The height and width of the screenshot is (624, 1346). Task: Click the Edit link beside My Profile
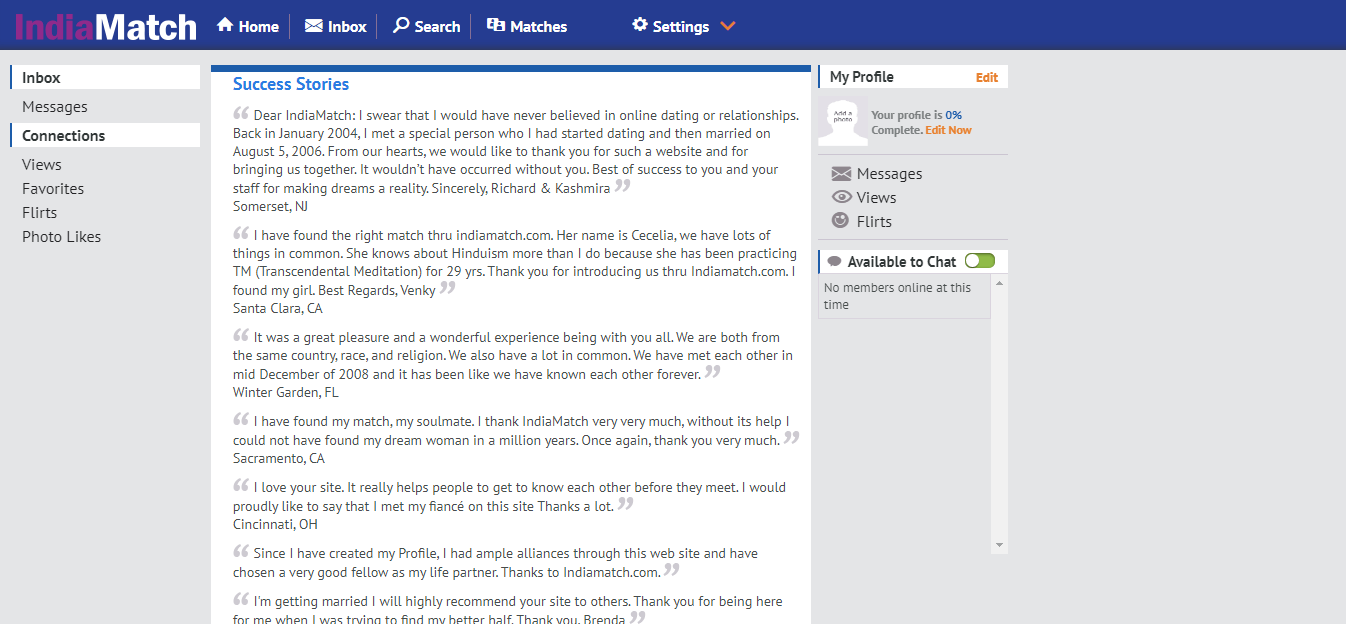click(x=987, y=77)
